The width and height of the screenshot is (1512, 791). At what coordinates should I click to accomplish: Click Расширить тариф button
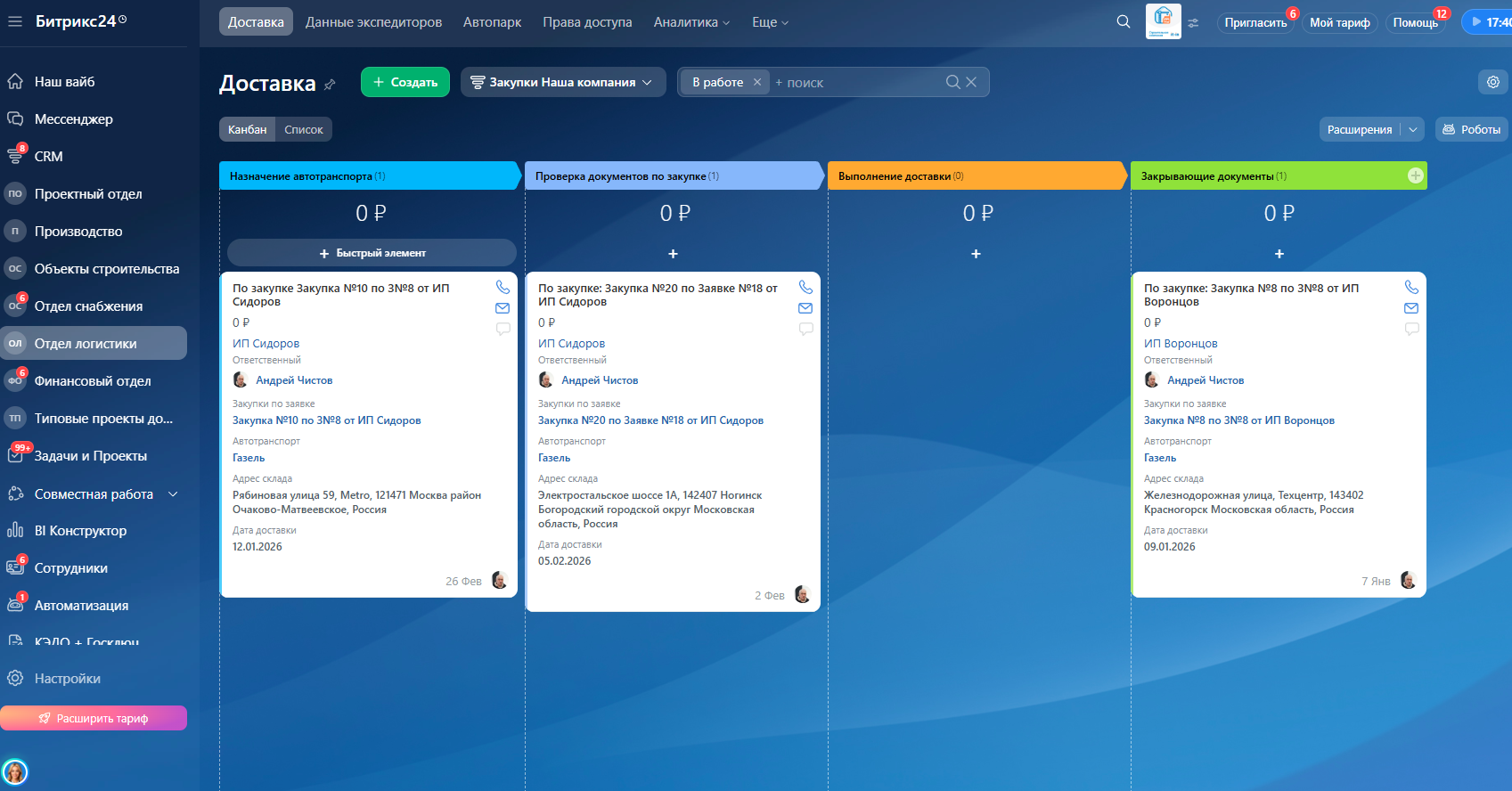tap(94, 718)
